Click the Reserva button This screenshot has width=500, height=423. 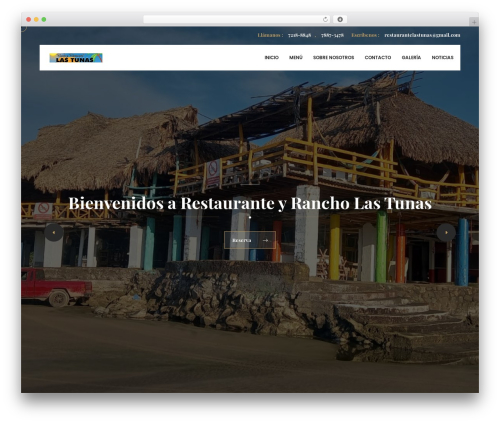pyautogui.click(x=250, y=240)
